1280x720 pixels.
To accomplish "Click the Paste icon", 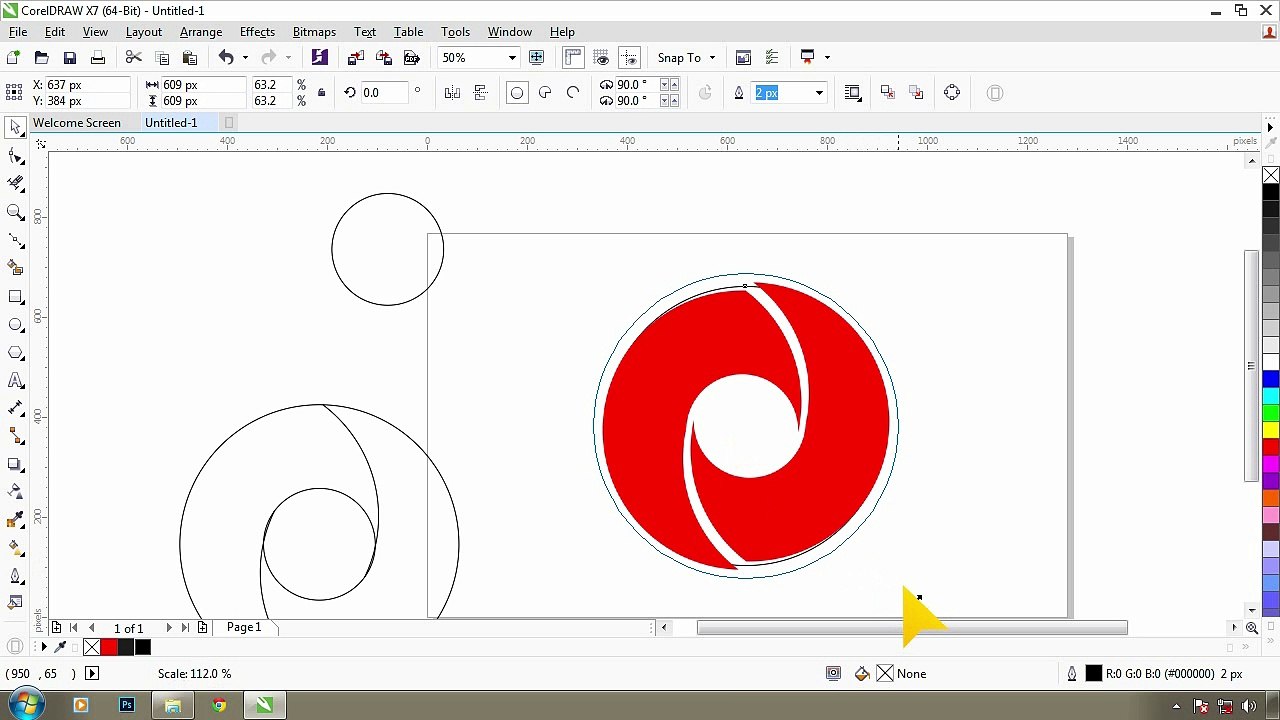I will coord(190,58).
